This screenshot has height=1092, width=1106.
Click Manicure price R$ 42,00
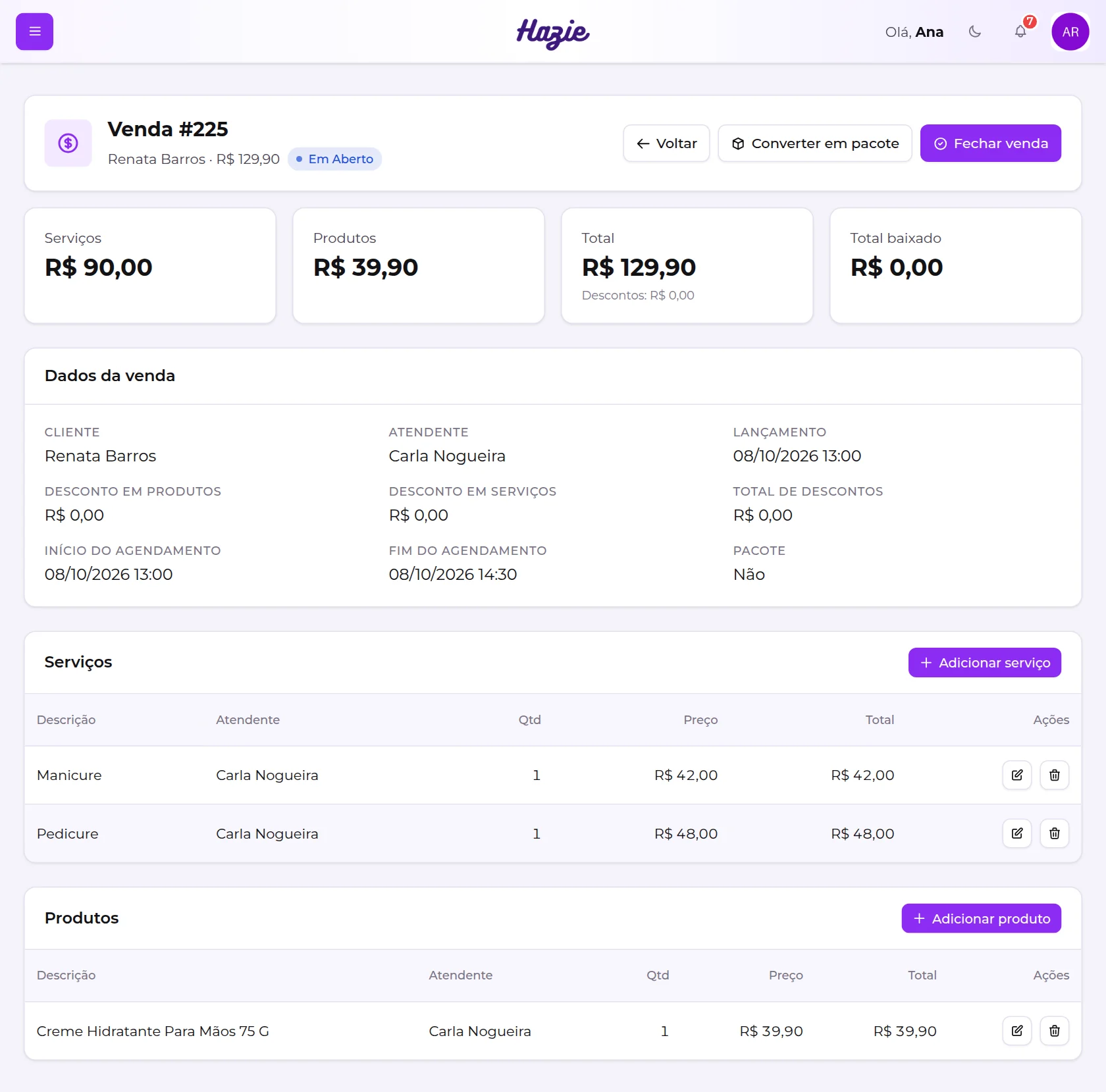[x=686, y=775]
